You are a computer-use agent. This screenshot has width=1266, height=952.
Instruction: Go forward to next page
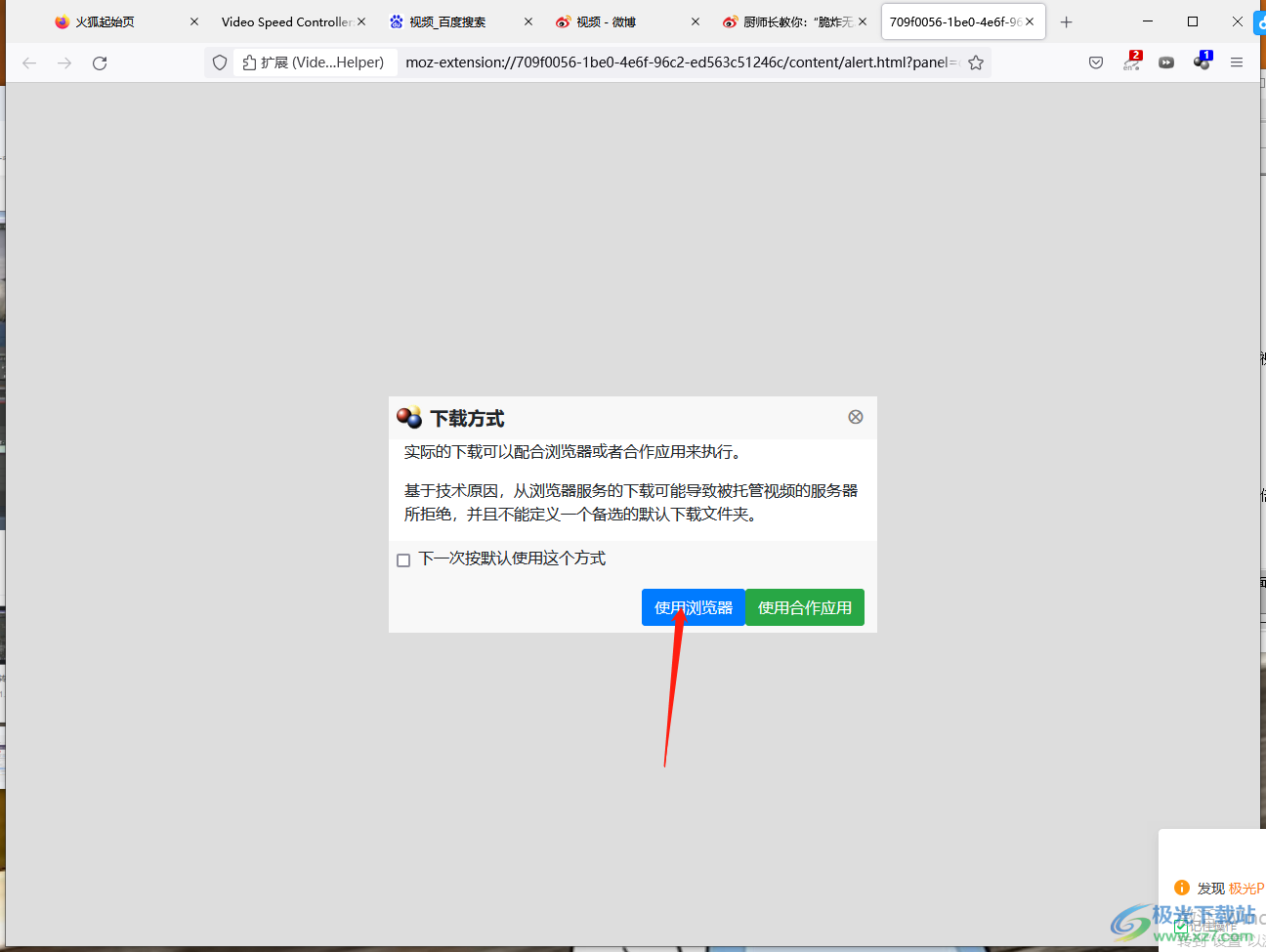coord(64,62)
